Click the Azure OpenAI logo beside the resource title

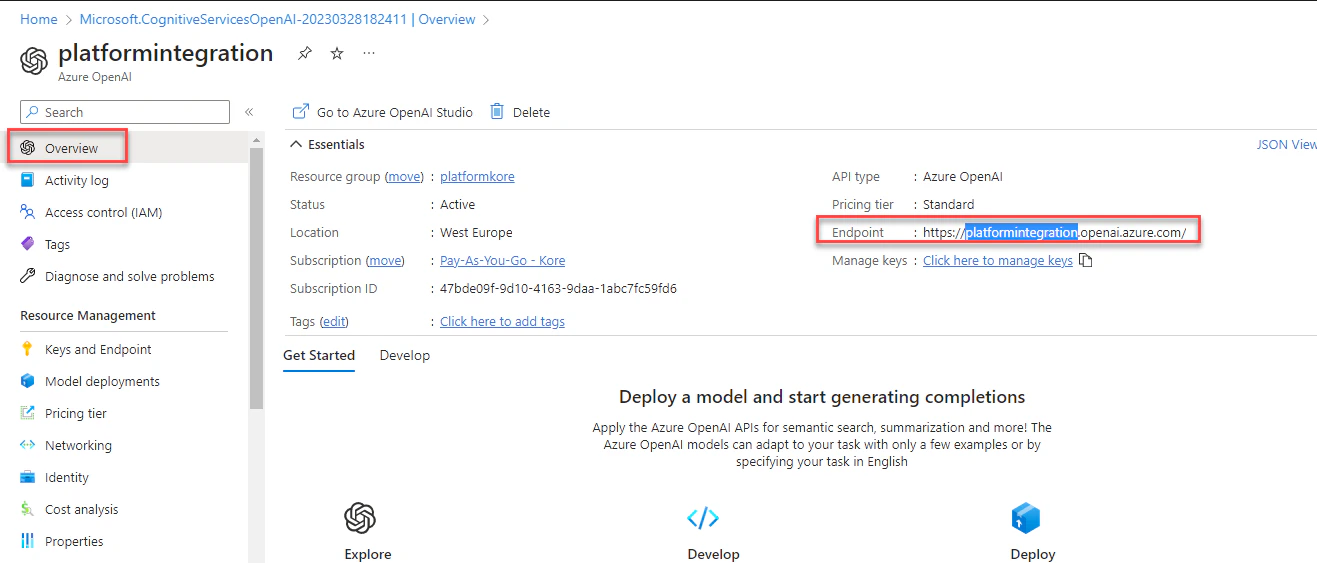pyautogui.click(x=34, y=61)
